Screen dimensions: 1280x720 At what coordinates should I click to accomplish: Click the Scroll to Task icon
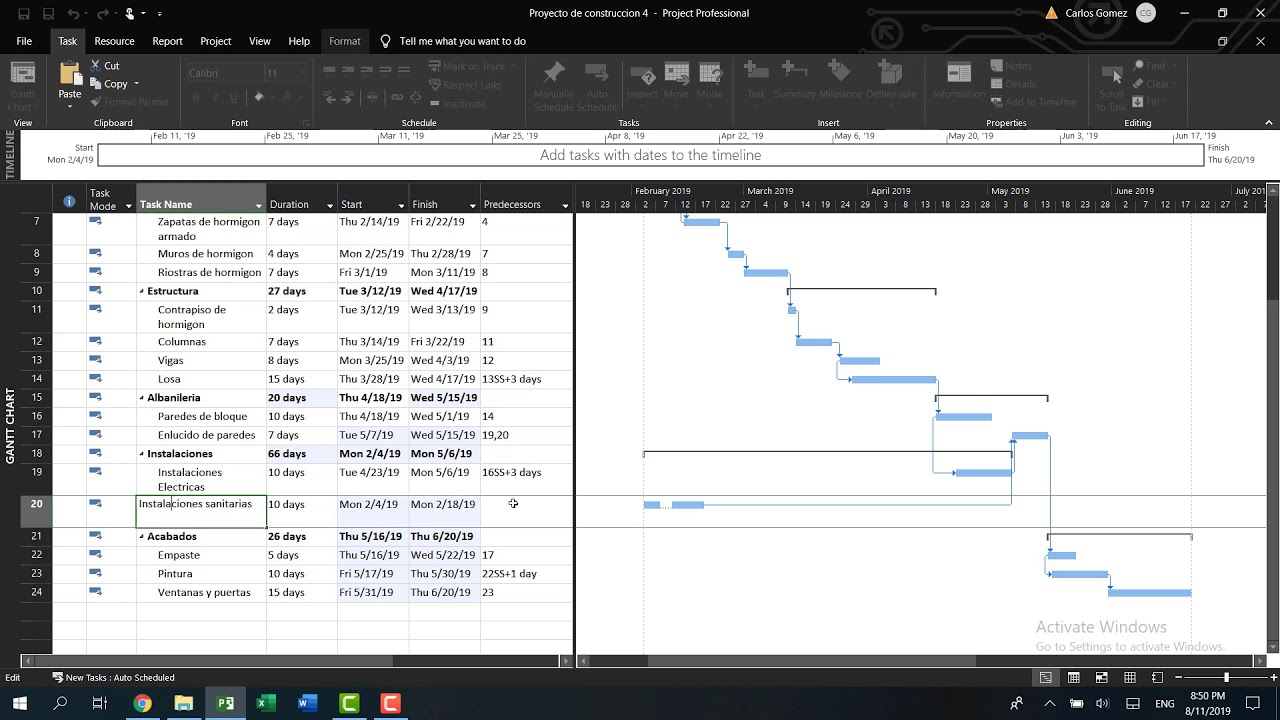1111,76
